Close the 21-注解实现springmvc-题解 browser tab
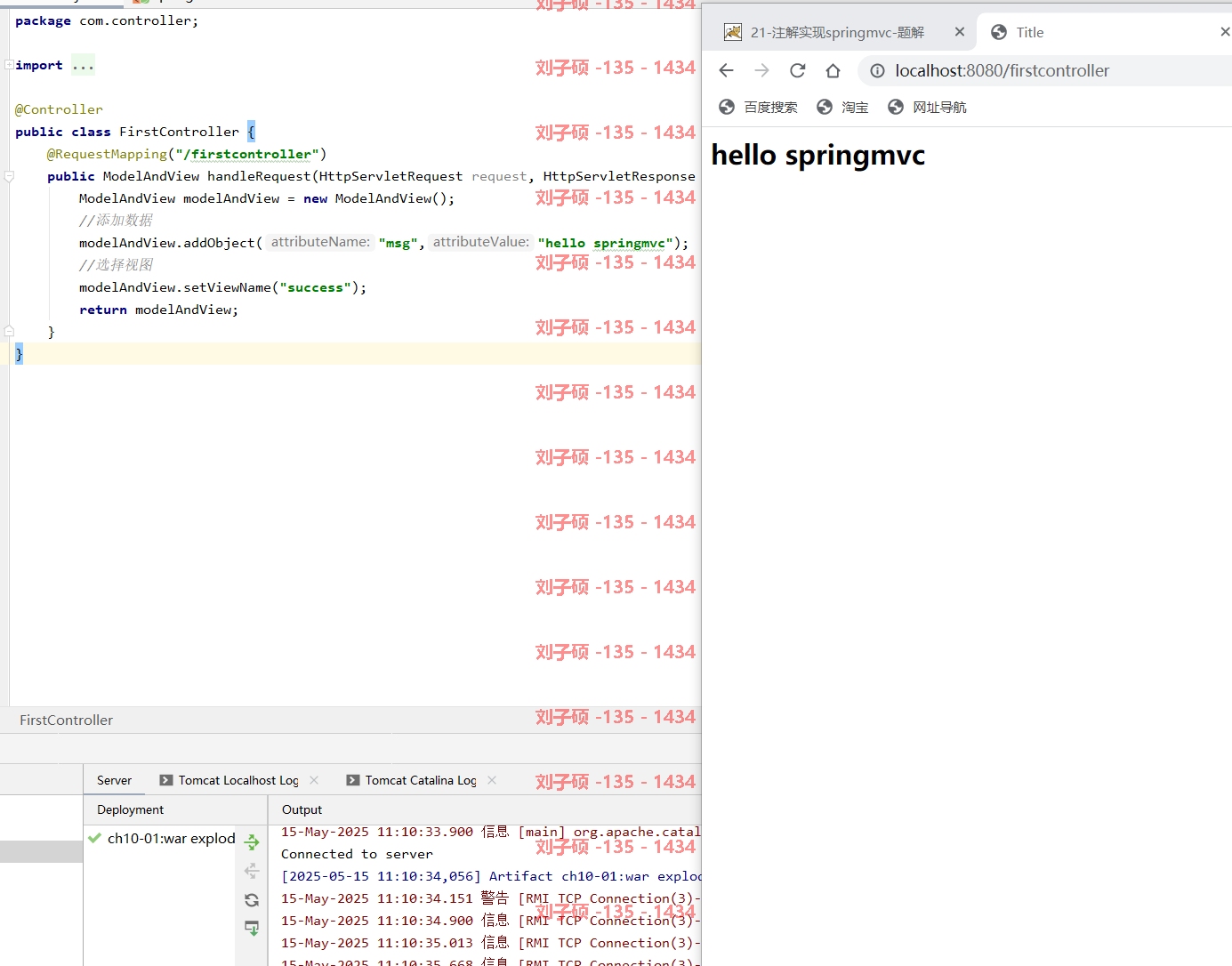The image size is (1232, 966). (x=960, y=32)
